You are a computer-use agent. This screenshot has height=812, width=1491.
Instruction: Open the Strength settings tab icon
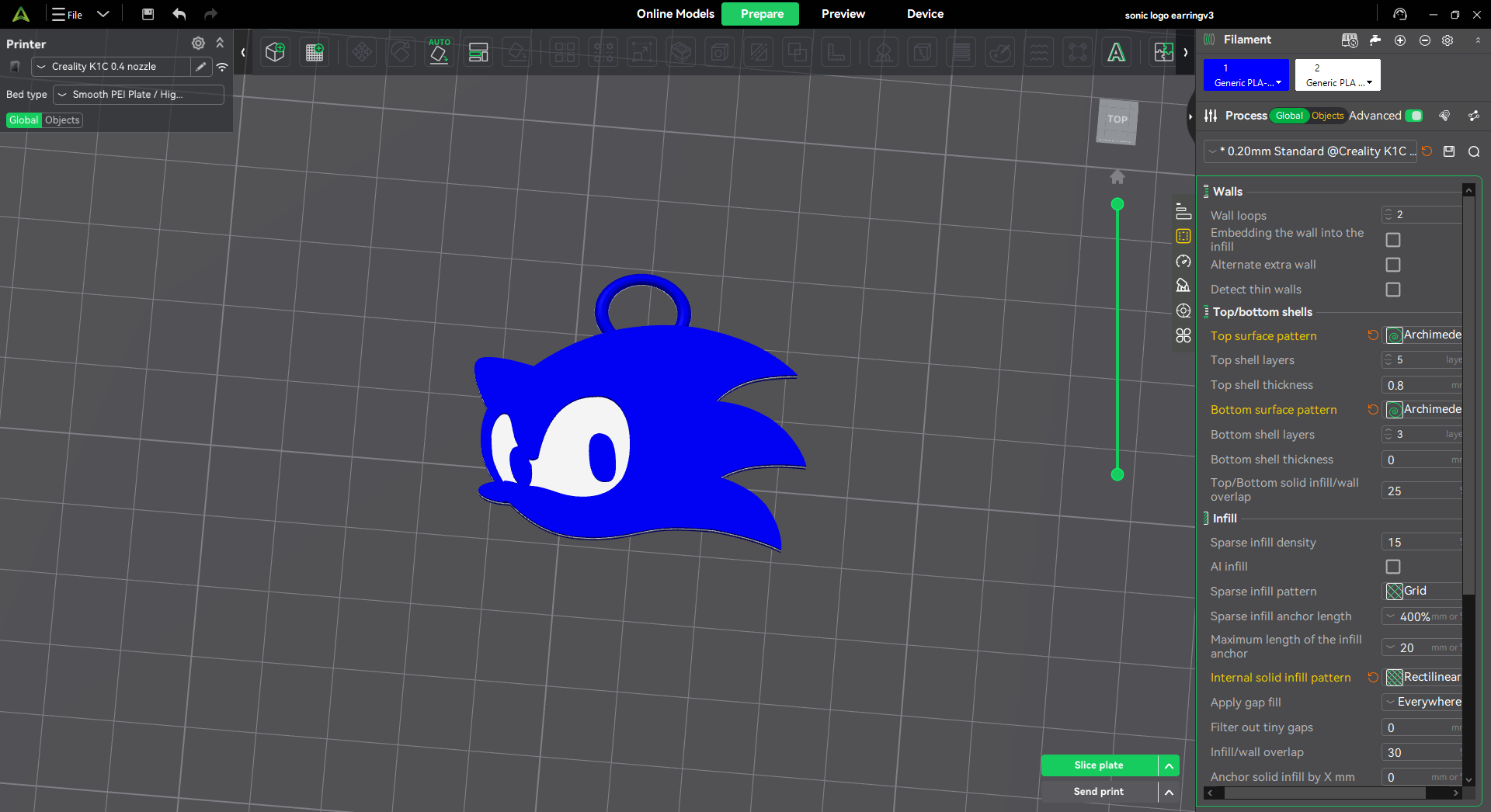coord(1183,236)
